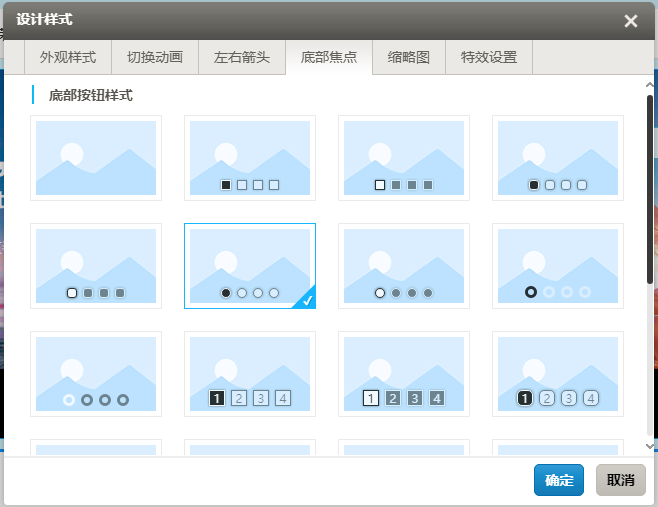
Task: Choose square dots style with black first square
Action: point(250,158)
